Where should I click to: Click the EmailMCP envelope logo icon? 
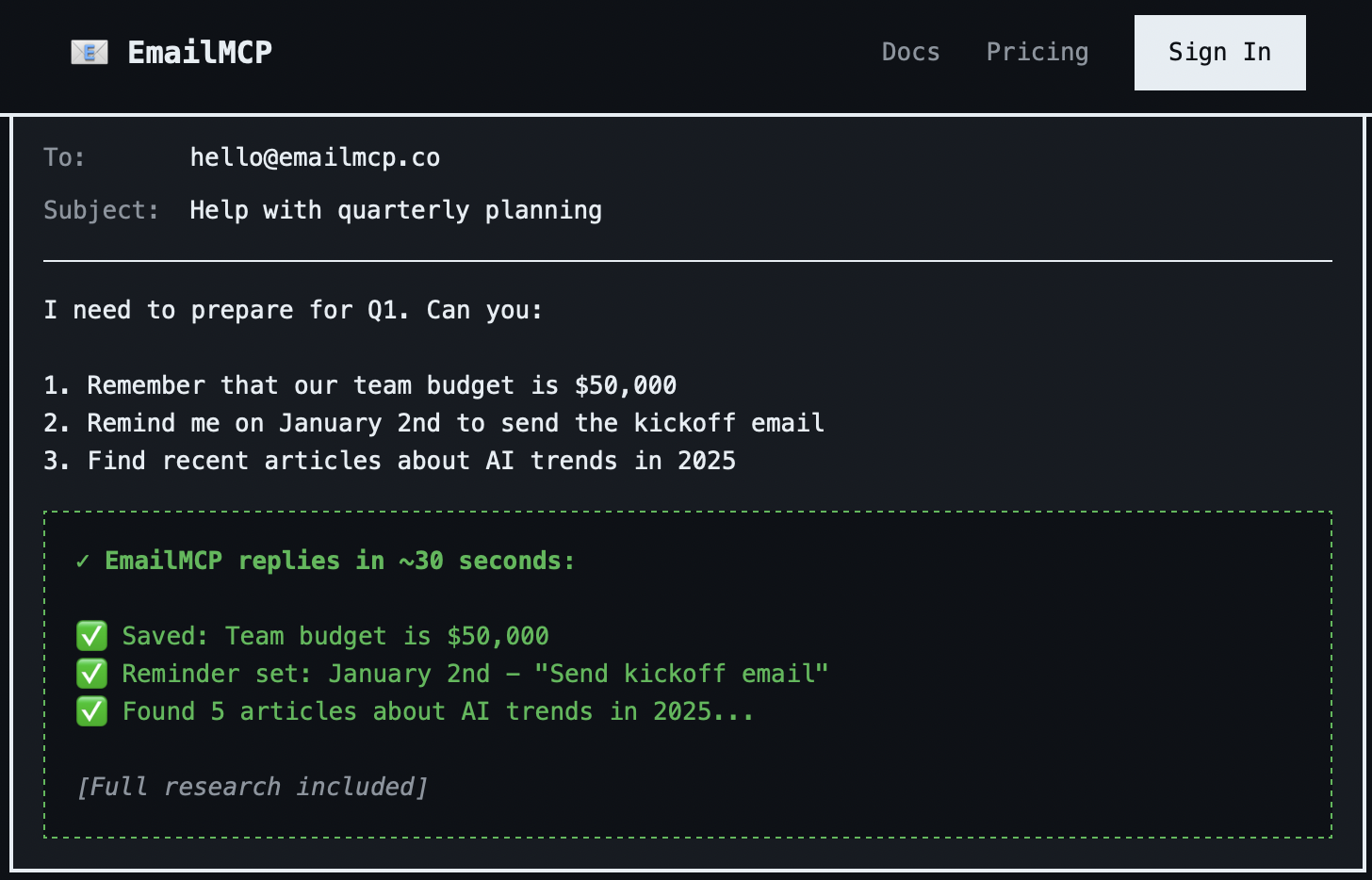click(90, 52)
